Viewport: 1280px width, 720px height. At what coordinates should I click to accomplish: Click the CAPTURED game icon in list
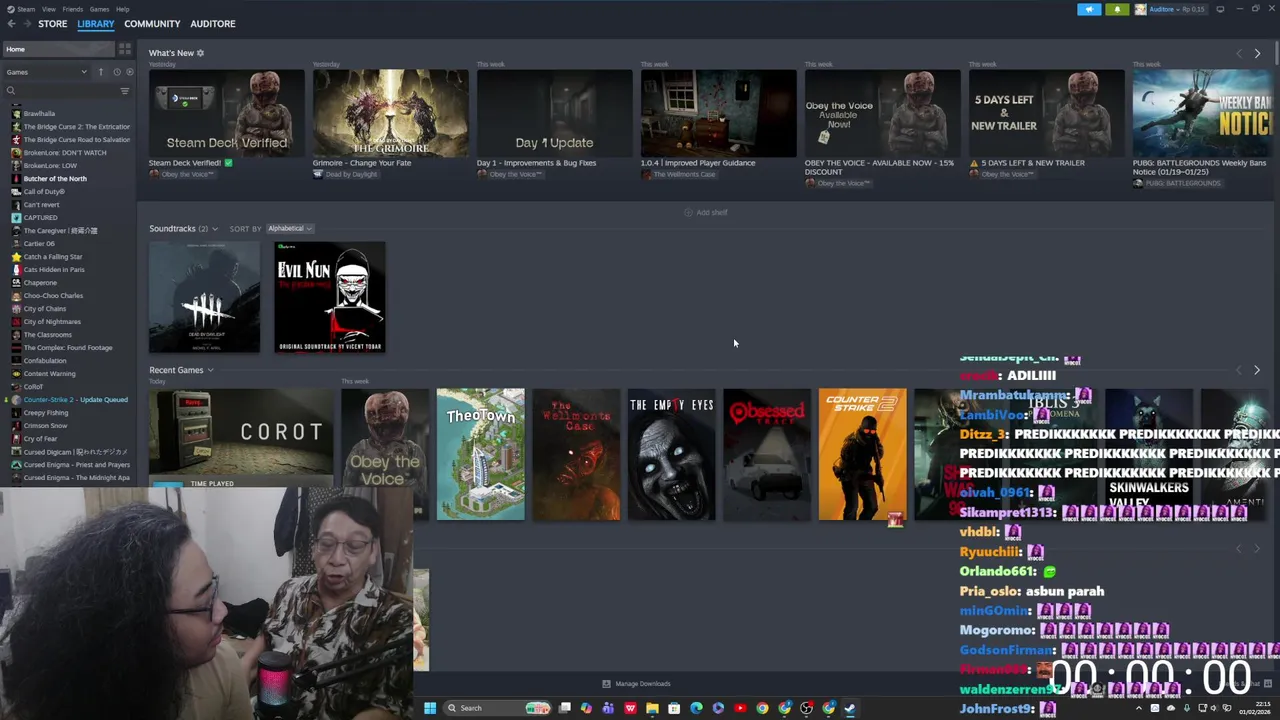(16, 218)
